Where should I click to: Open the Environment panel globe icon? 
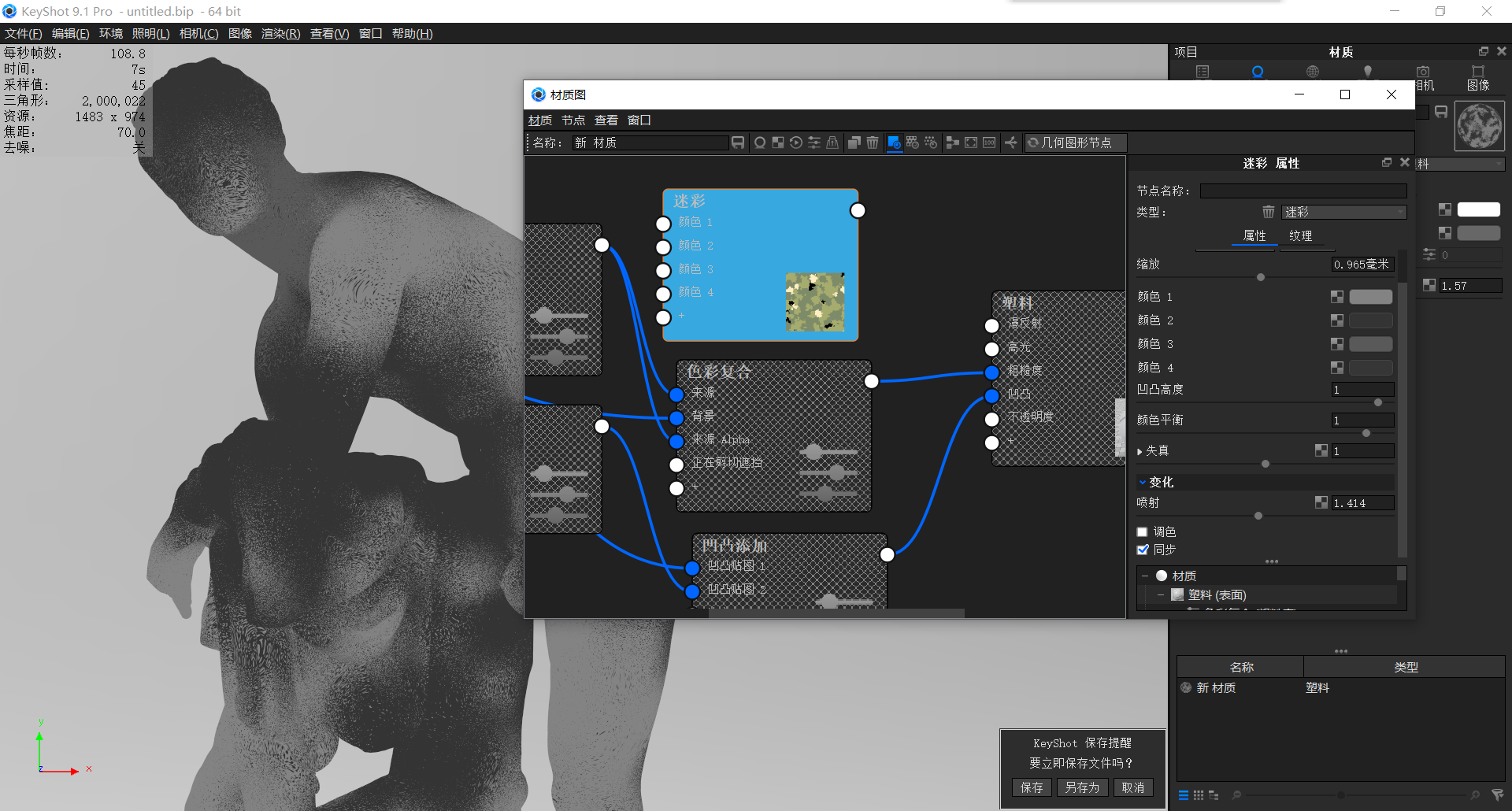(x=1313, y=71)
